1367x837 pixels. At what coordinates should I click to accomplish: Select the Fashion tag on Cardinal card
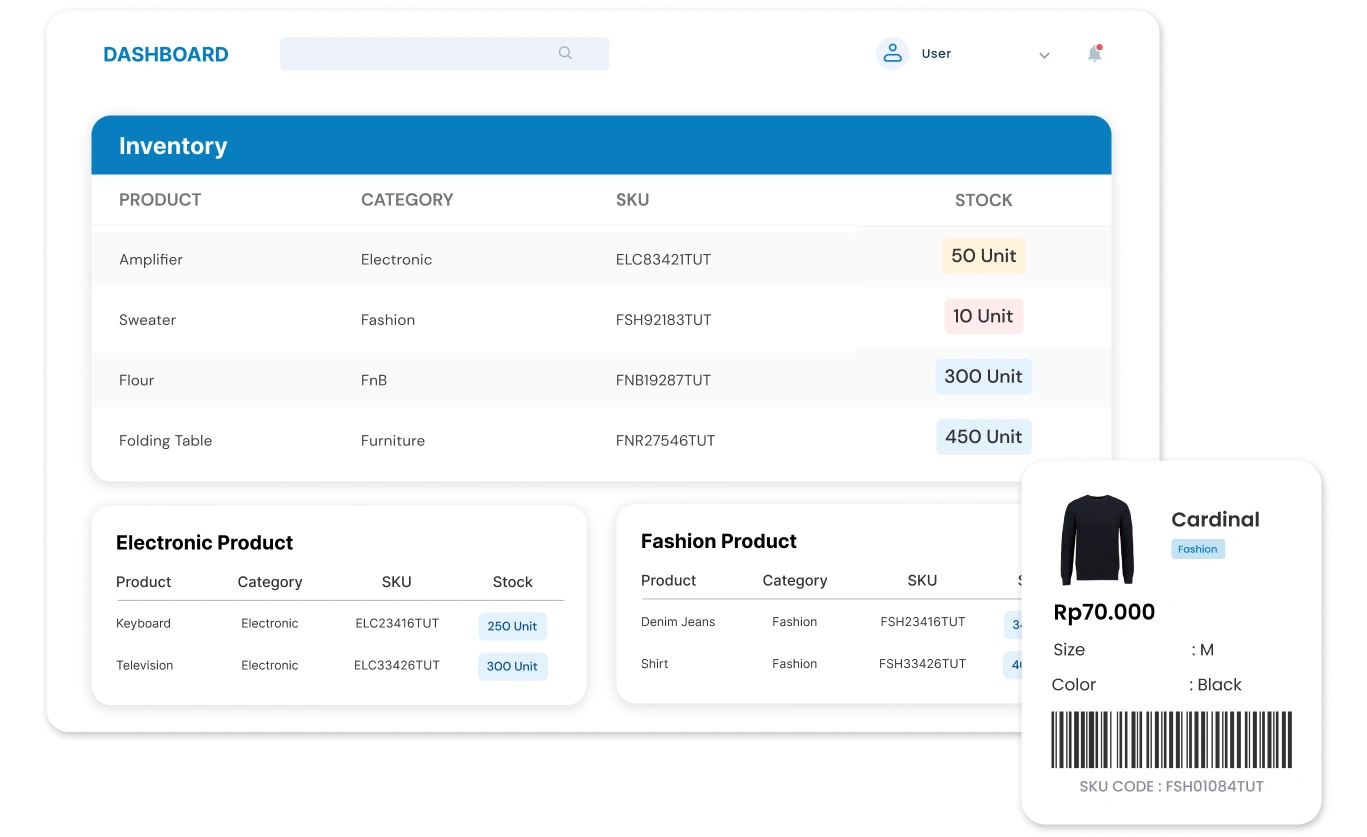[x=1197, y=549]
